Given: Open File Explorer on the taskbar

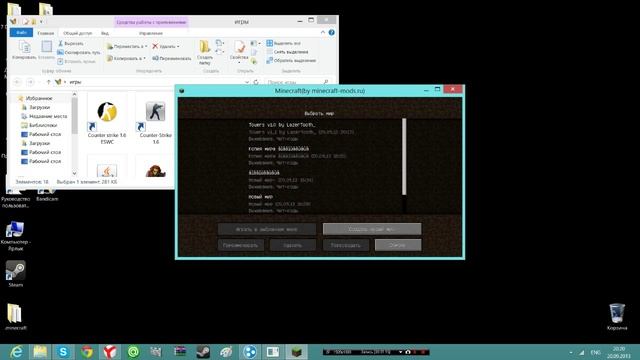Looking at the screenshot, I should (x=40, y=351).
